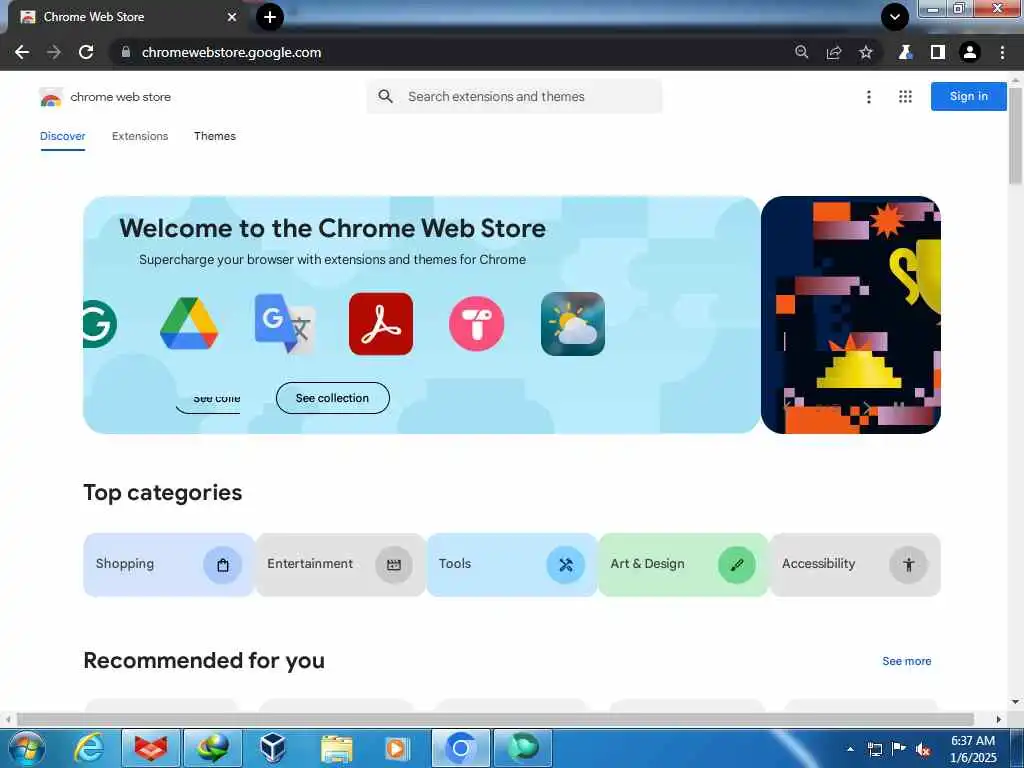Click the Sign in button
The height and width of the screenshot is (768, 1024).
click(968, 96)
